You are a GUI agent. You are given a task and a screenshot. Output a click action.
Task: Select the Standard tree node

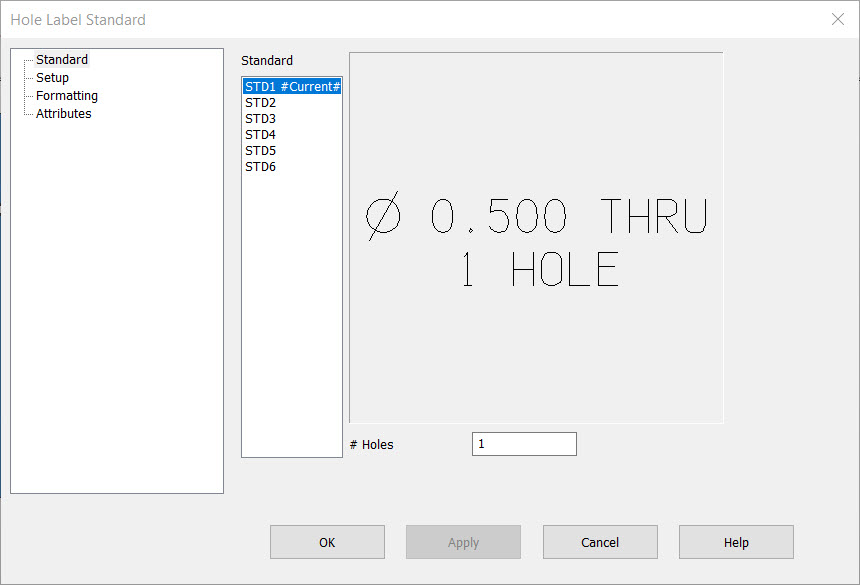[x=62, y=59]
